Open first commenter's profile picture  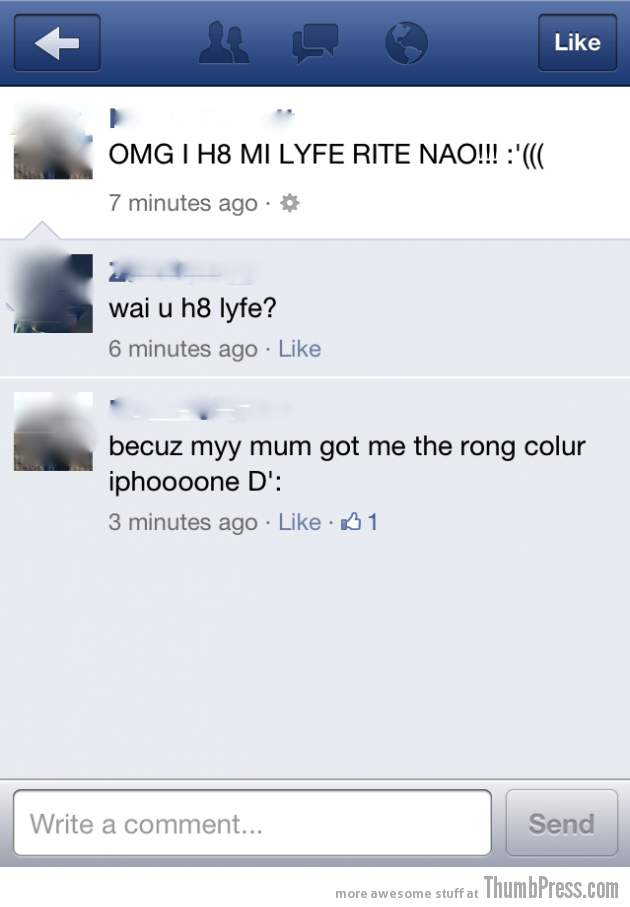(x=53, y=293)
